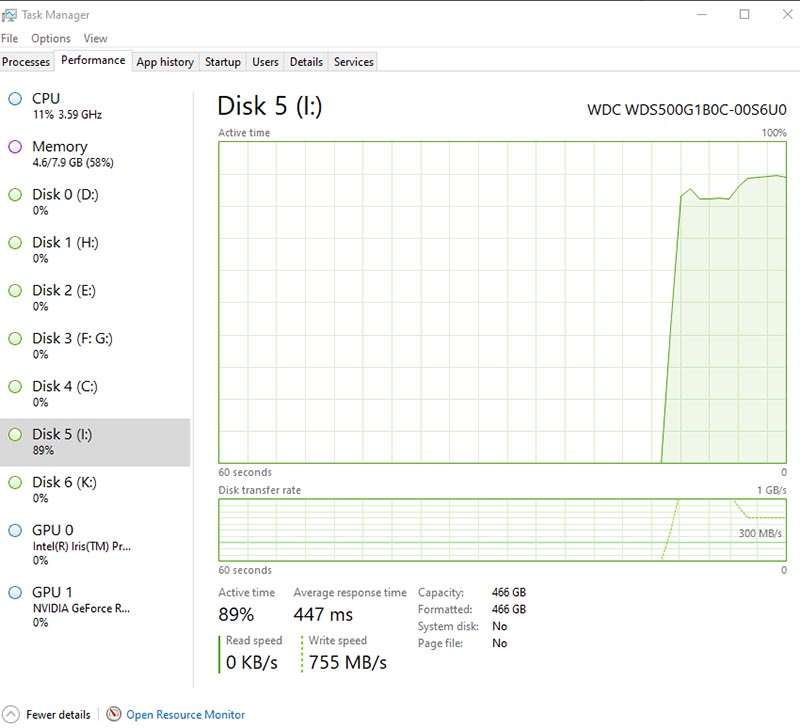Click the Task Manager title bar icon

coord(9,15)
